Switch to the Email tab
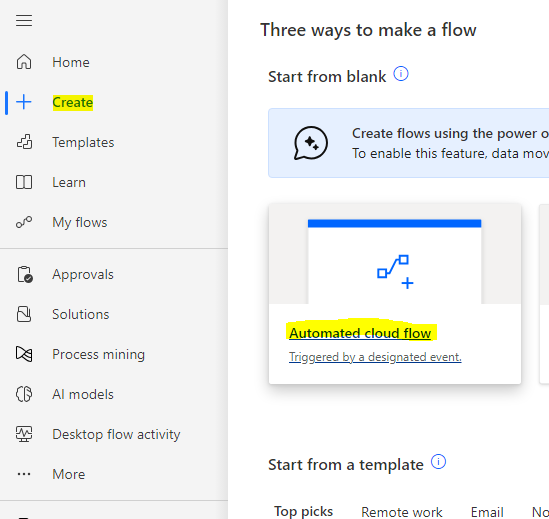Image resolution: width=549 pixels, height=519 pixels. click(x=487, y=512)
